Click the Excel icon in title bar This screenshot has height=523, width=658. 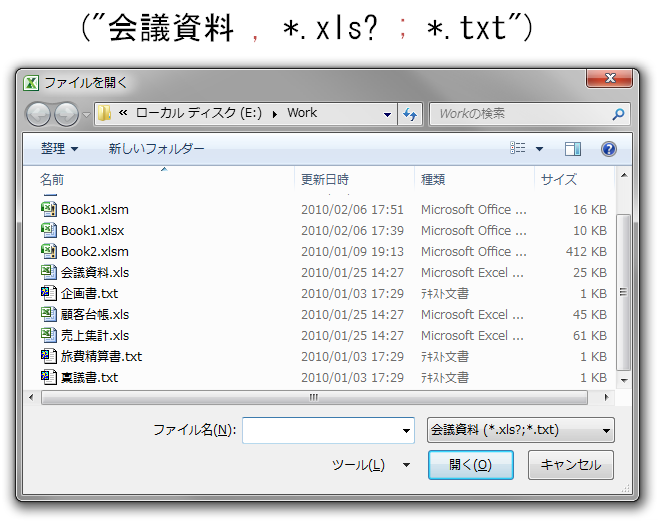click(31, 83)
